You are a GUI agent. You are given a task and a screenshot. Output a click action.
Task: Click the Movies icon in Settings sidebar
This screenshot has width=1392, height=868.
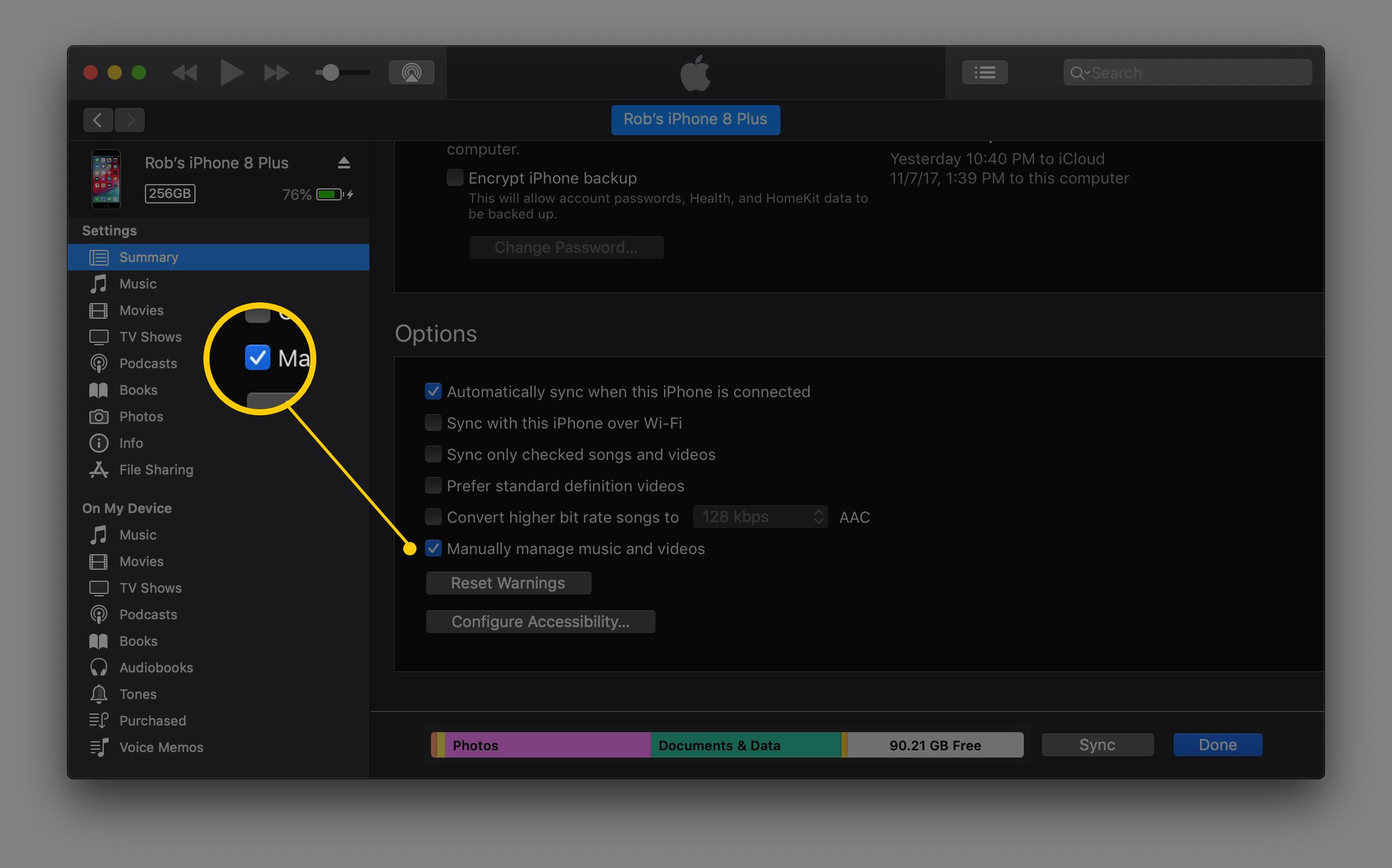(x=99, y=310)
